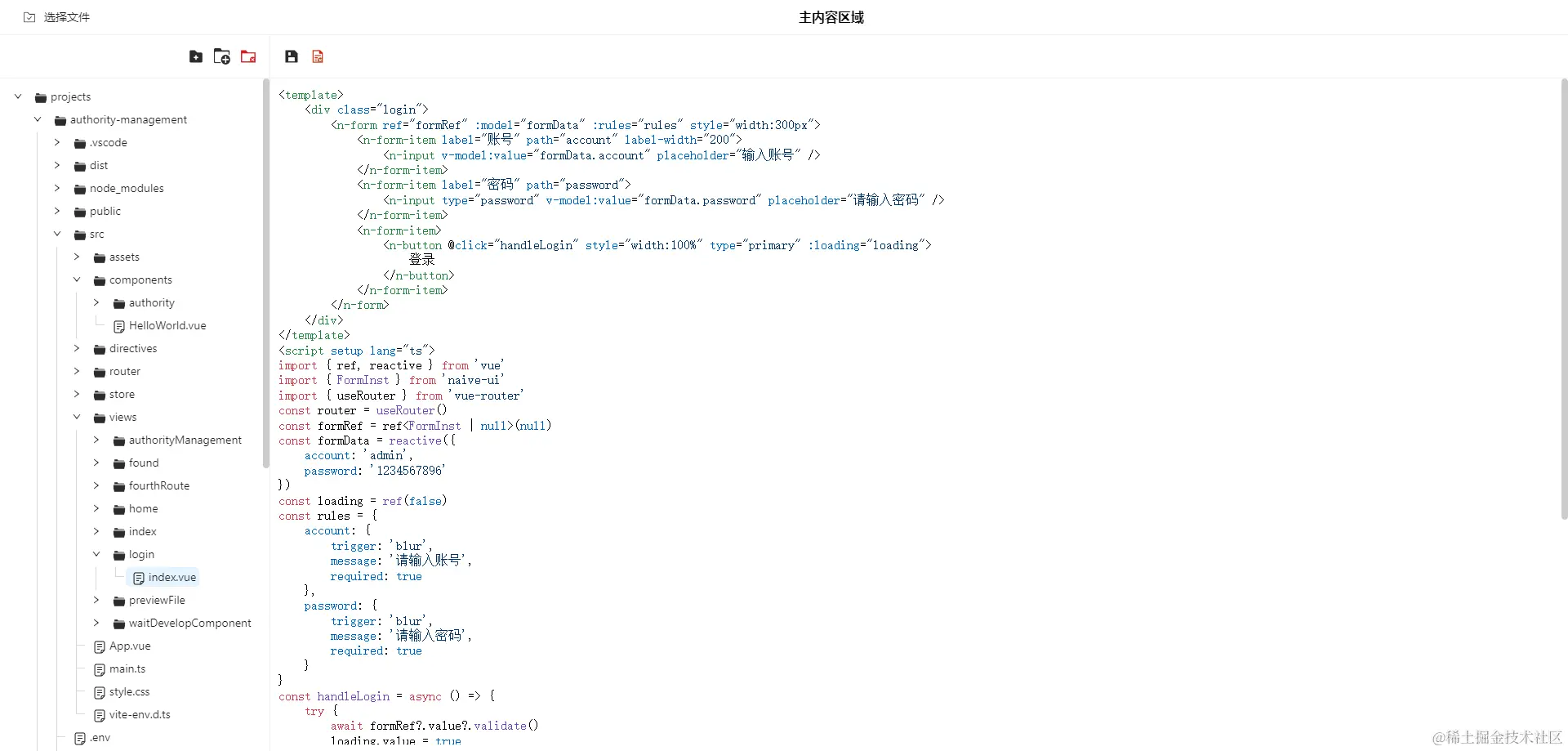Expand the node_modules folder
The height and width of the screenshot is (751, 1568).
[57, 188]
